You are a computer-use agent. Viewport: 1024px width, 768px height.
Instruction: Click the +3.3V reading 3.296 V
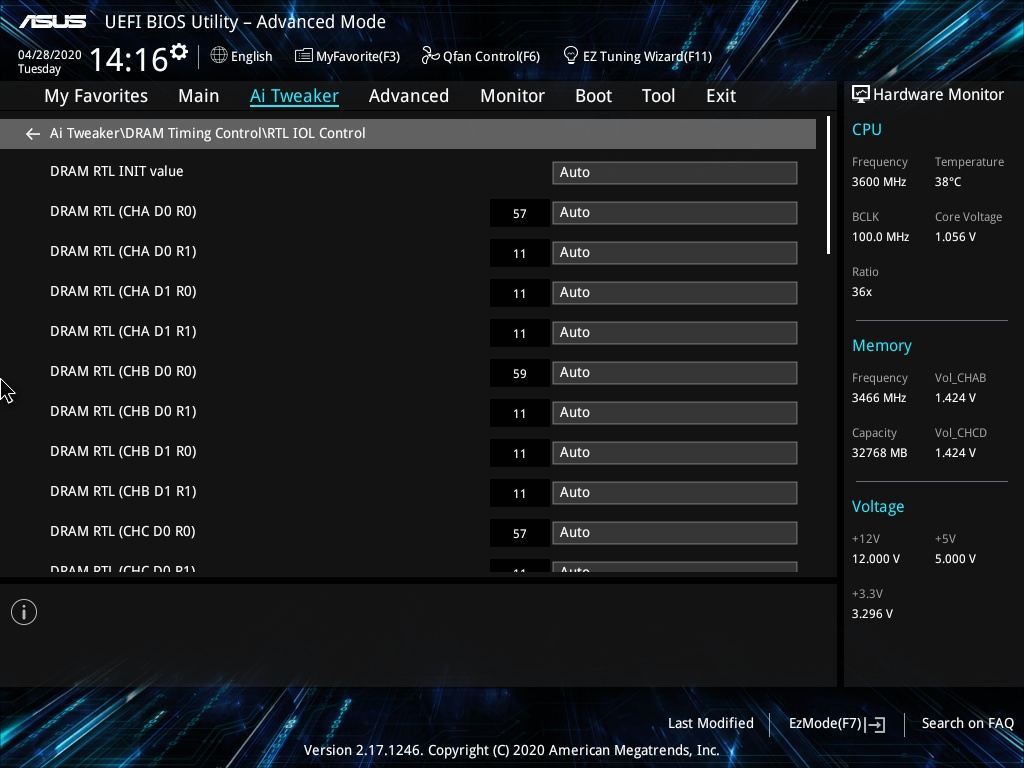click(x=872, y=614)
